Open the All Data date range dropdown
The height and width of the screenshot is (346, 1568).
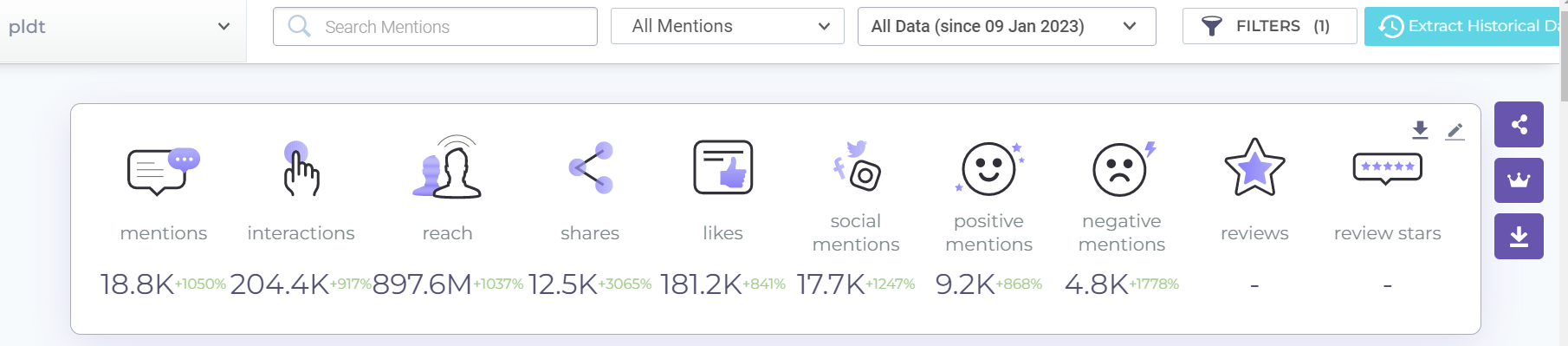tap(1007, 26)
